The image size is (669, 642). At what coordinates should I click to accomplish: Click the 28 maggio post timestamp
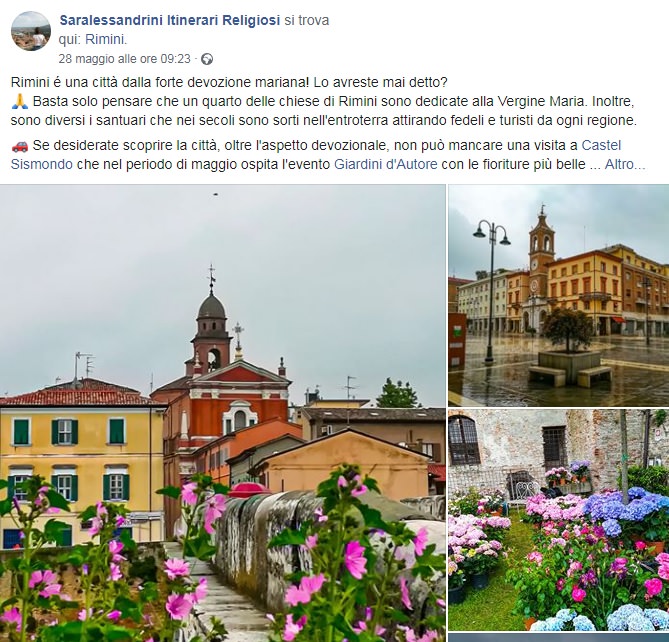click(124, 59)
